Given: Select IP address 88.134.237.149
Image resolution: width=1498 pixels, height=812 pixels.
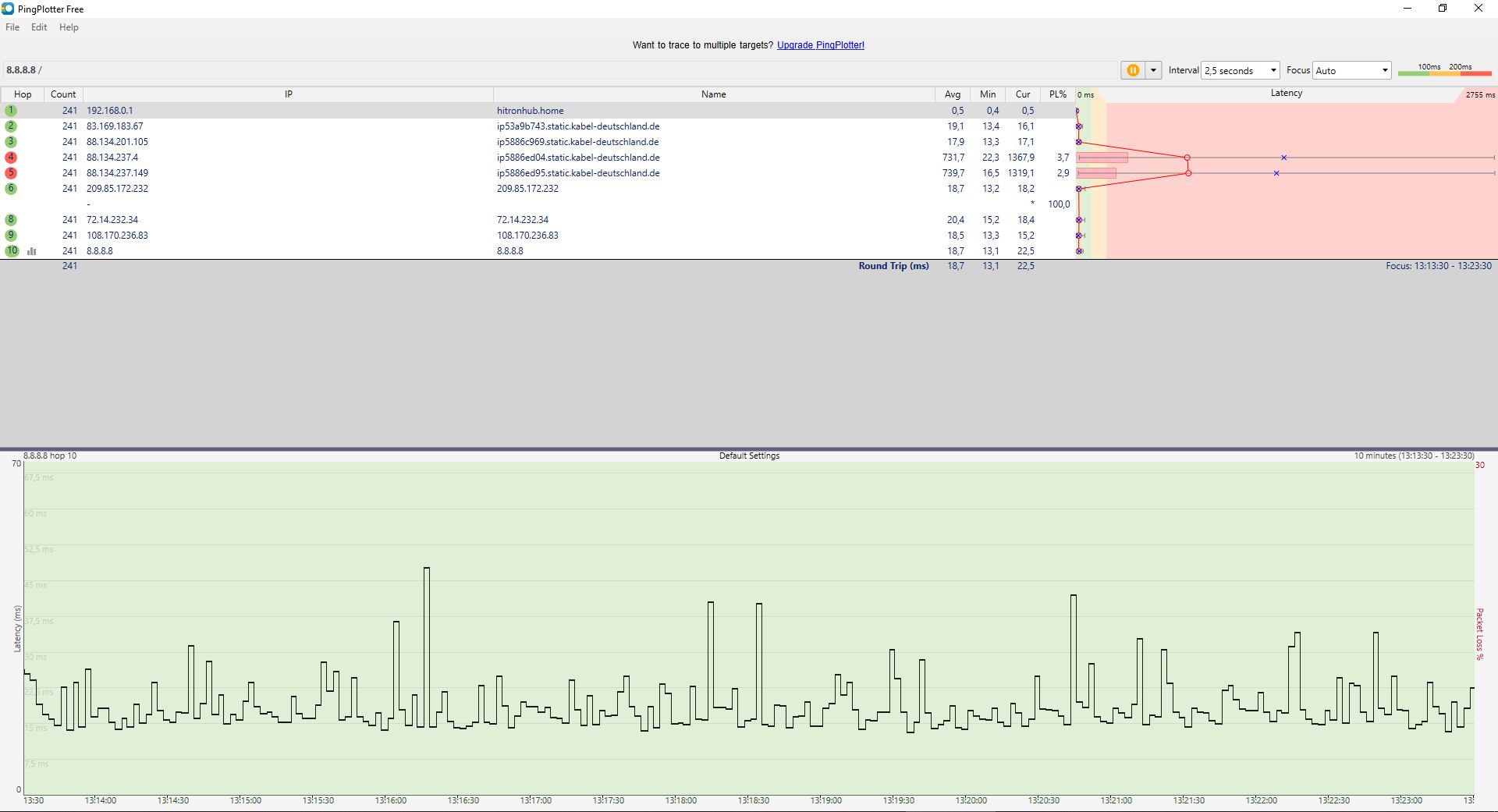Looking at the screenshot, I should [117, 173].
